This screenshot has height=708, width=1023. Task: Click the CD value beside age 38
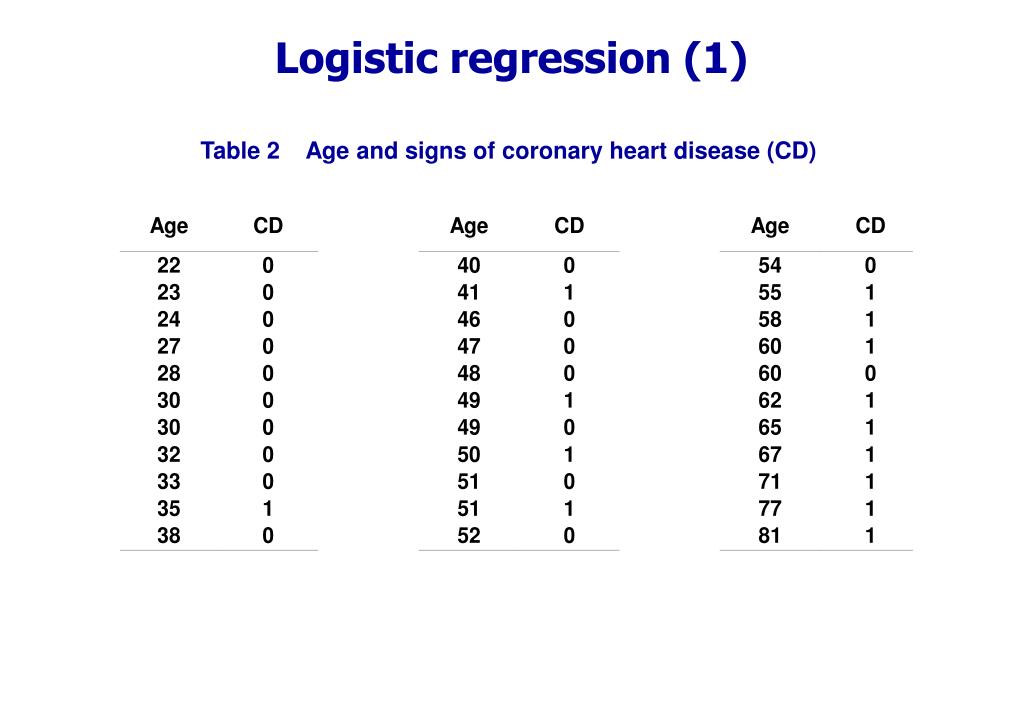click(x=268, y=536)
